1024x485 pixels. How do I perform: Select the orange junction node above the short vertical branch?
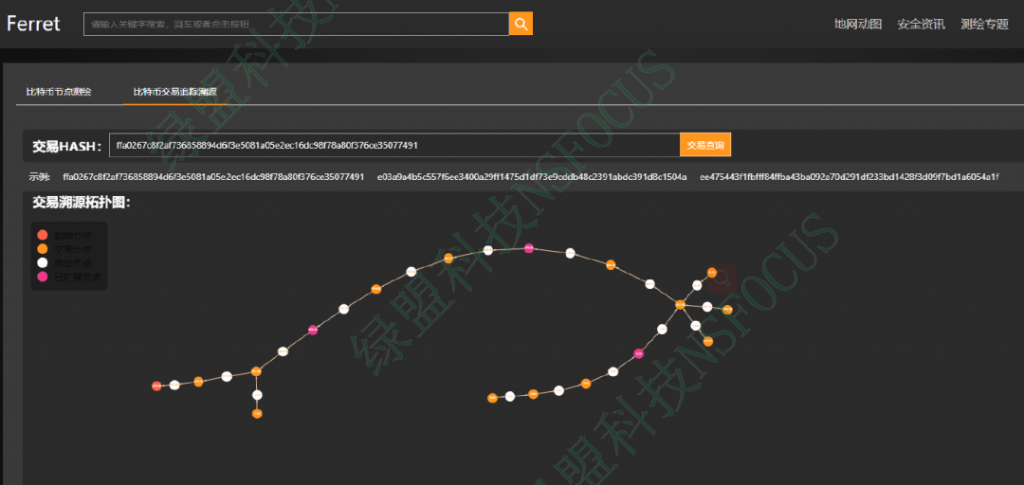point(257,371)
